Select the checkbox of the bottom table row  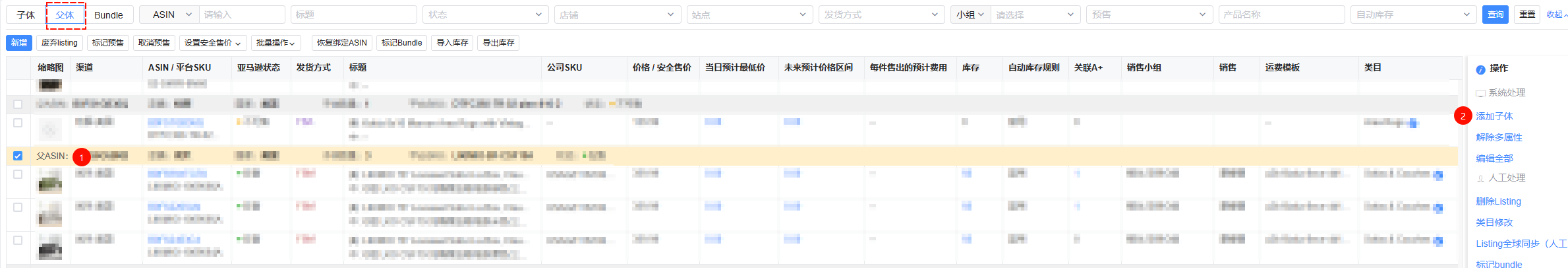click(x=18, y=240)
